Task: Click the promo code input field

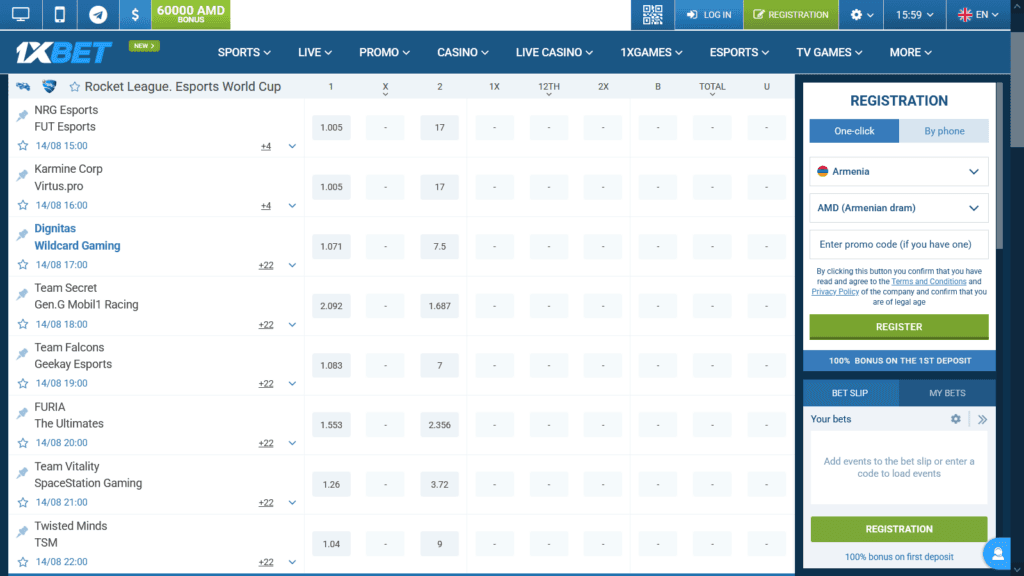Action: 898,244
